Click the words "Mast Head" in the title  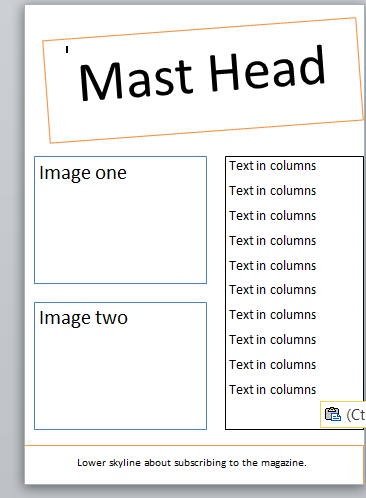point(202,73)
